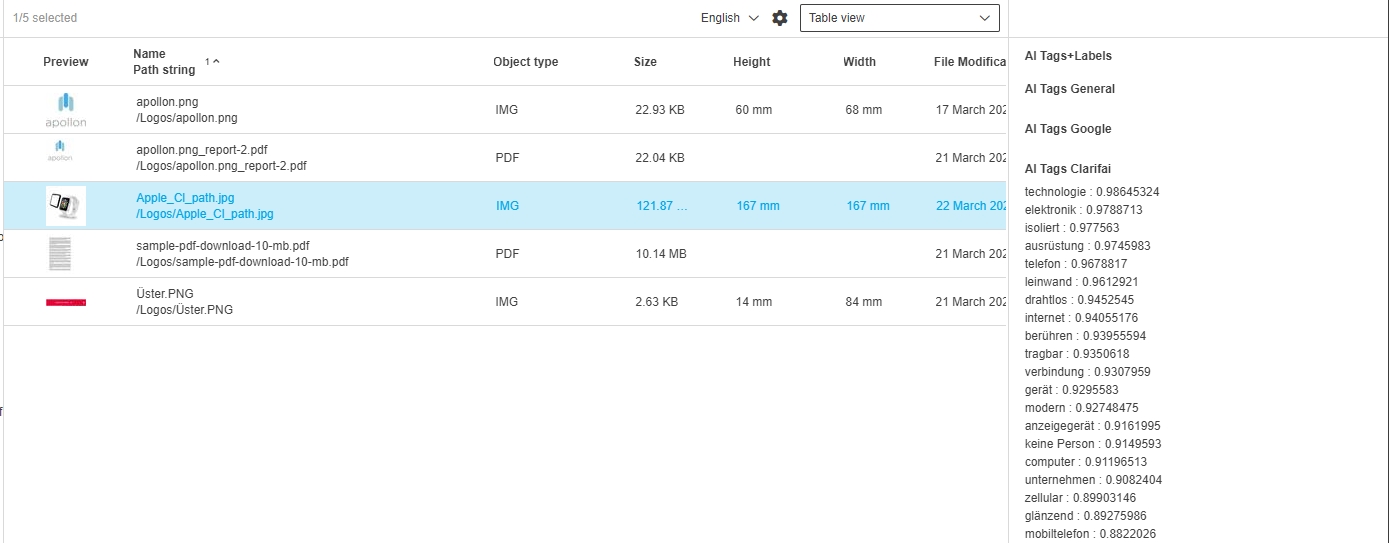Screen dimensions: 1389x543
Task: Click the apollon.png preview thumbnail
Action: coord(66,110)
